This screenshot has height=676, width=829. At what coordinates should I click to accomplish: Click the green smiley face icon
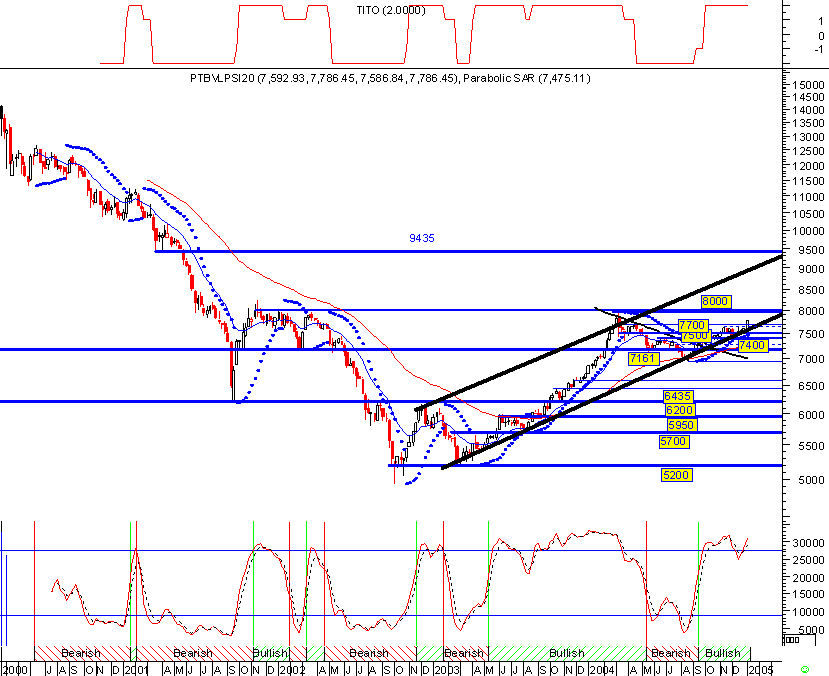(x=805, y=669)
